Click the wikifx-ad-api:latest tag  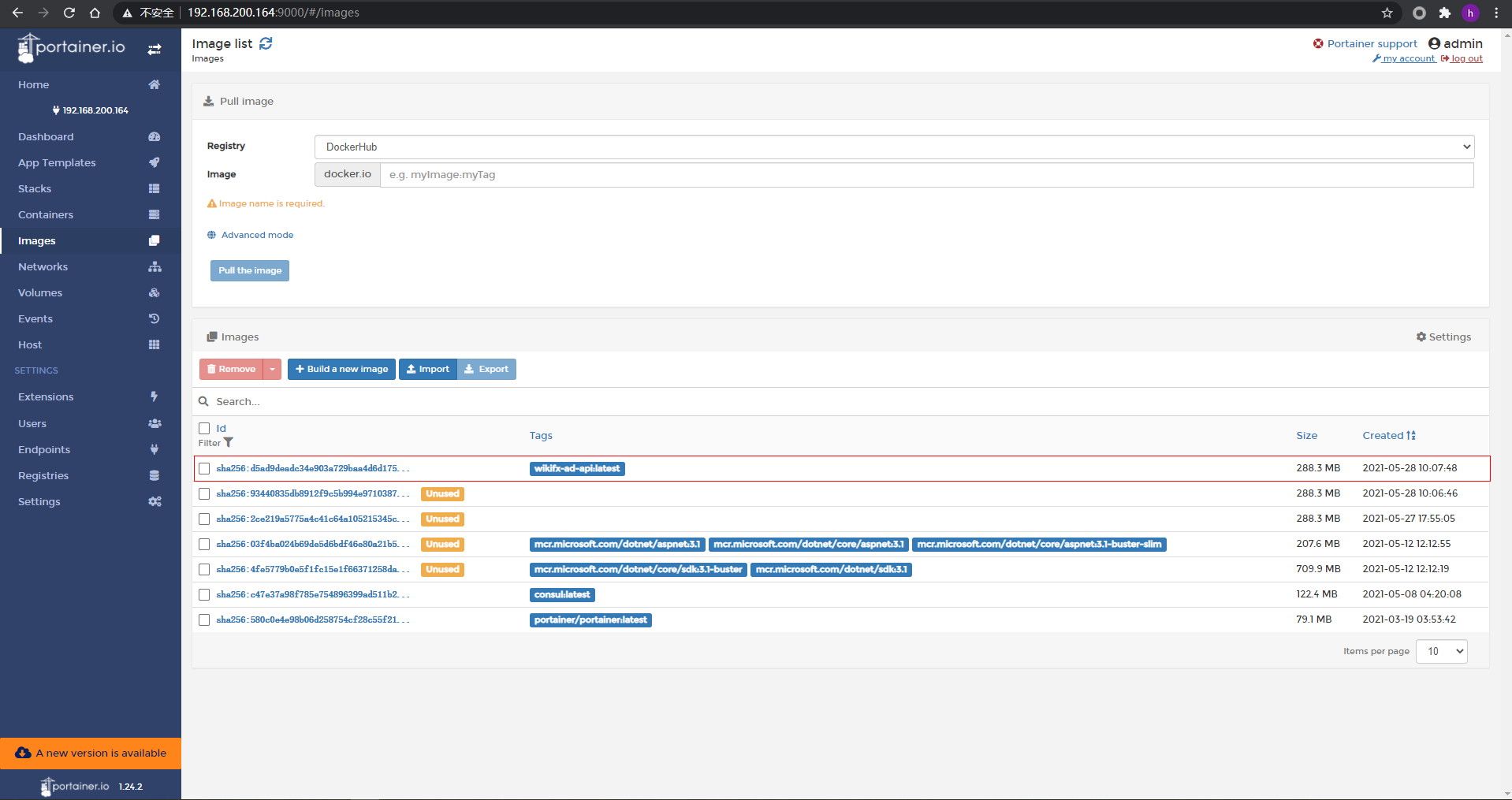point(577,468)
